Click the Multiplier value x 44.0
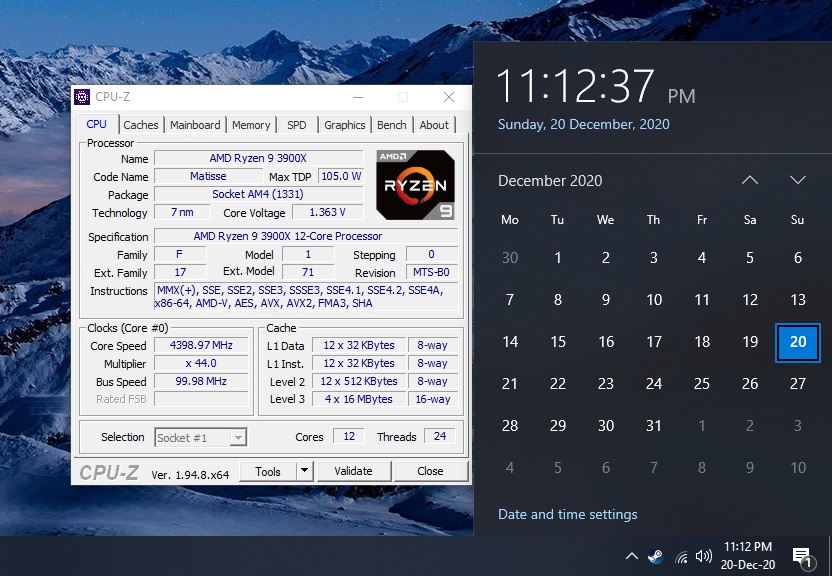 201,363
